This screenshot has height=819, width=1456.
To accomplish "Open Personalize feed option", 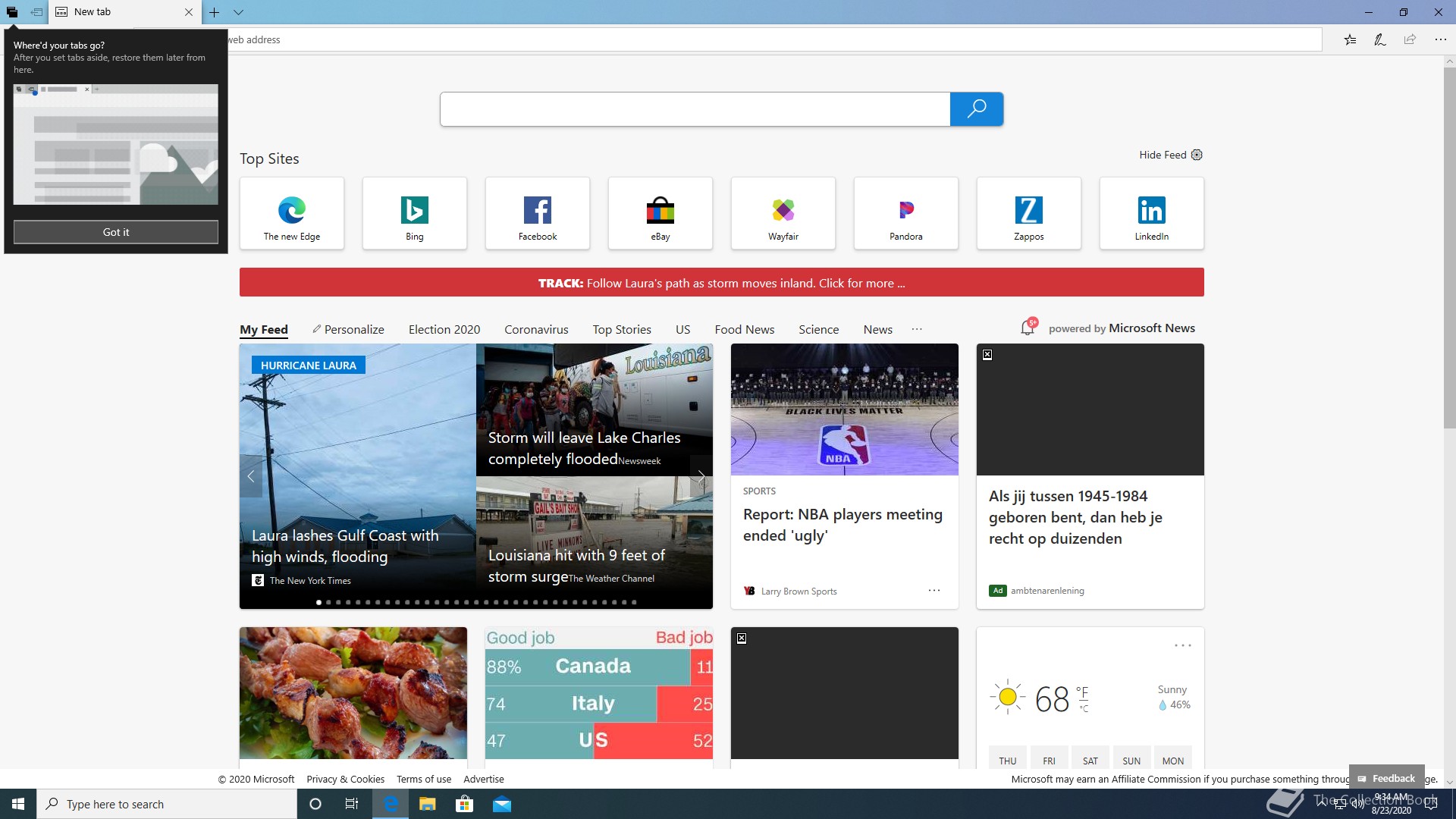I will click(x=348, y=329).
